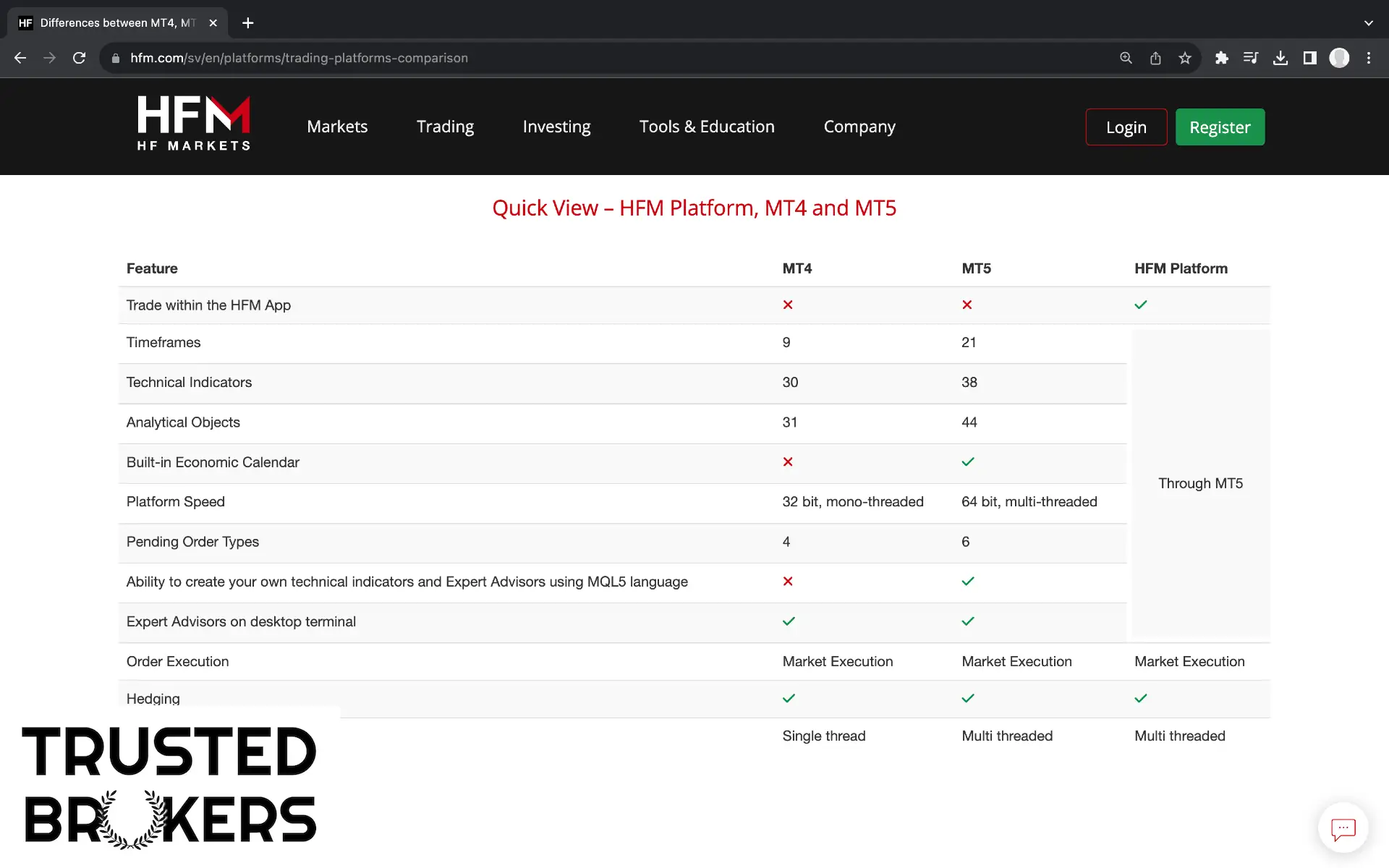Click the green Register button
The height and width of the screenshot is (868, 1389).
pos(1220,127)
